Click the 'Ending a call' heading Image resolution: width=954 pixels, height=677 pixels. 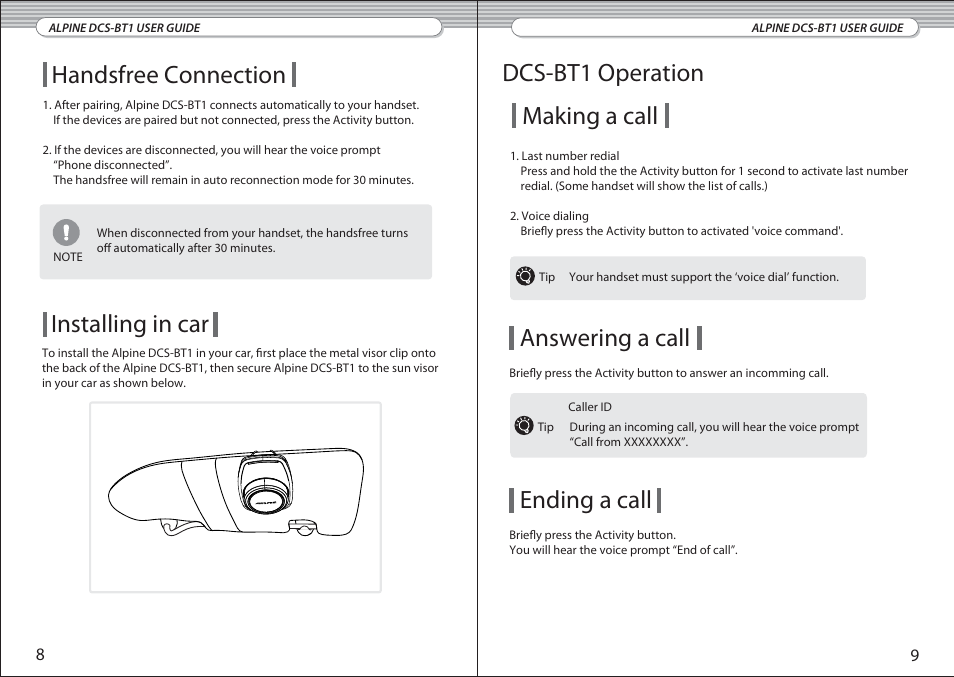[585, 500]
